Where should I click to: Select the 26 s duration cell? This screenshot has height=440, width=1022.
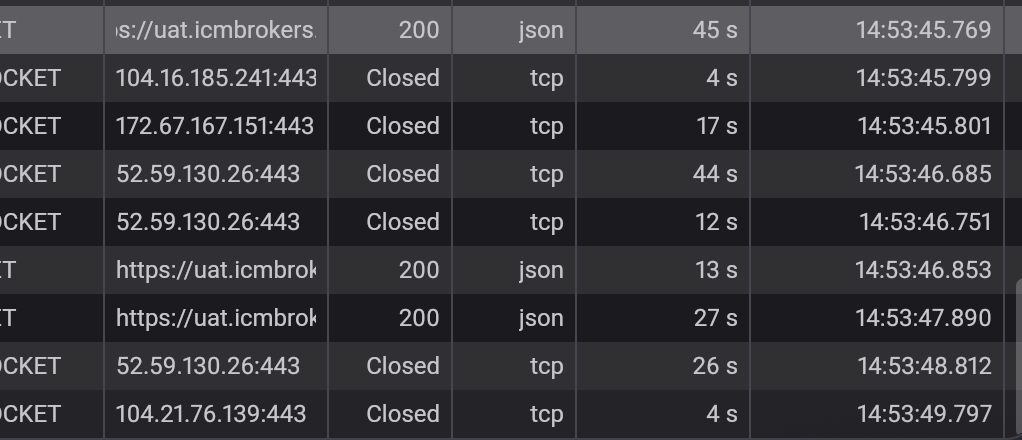click(x=715, y=366)
